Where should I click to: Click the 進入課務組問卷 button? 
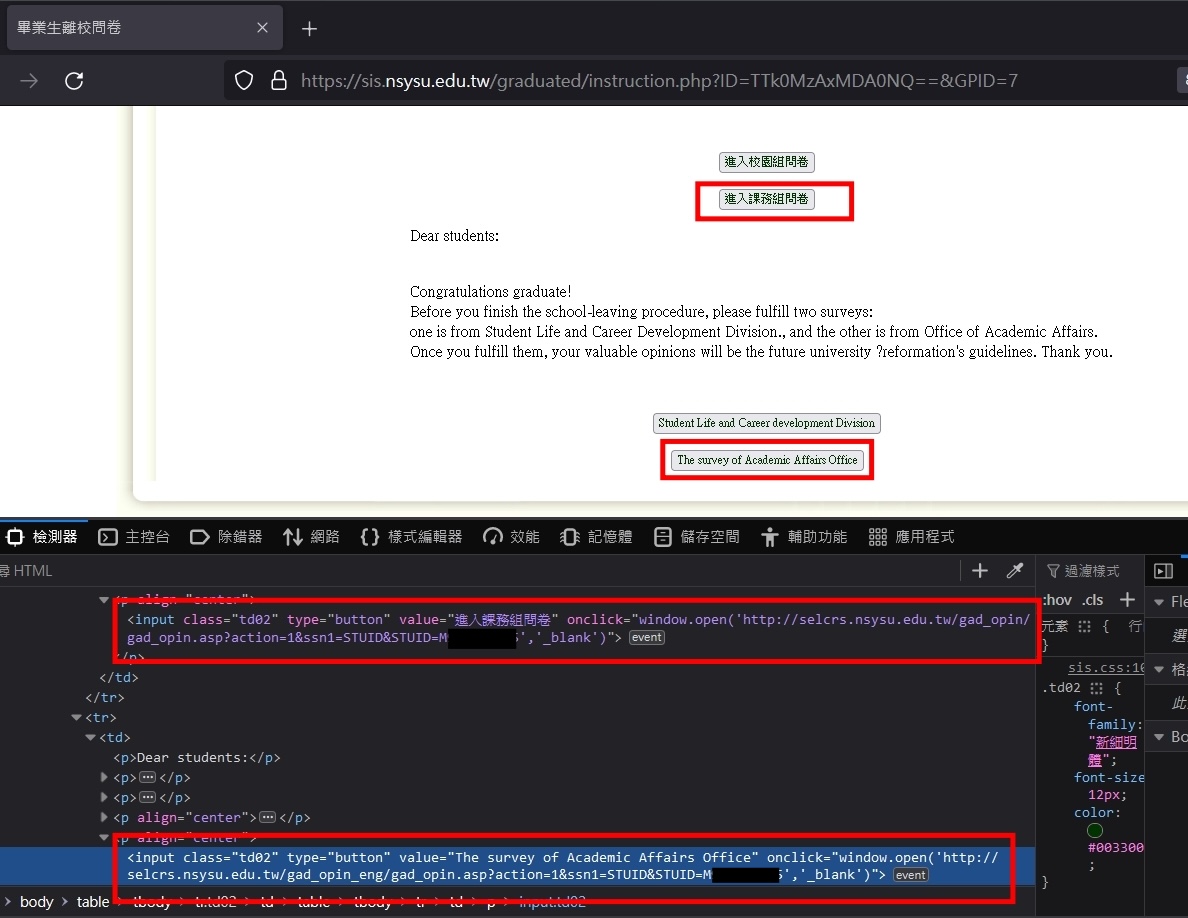click(766, 198)
